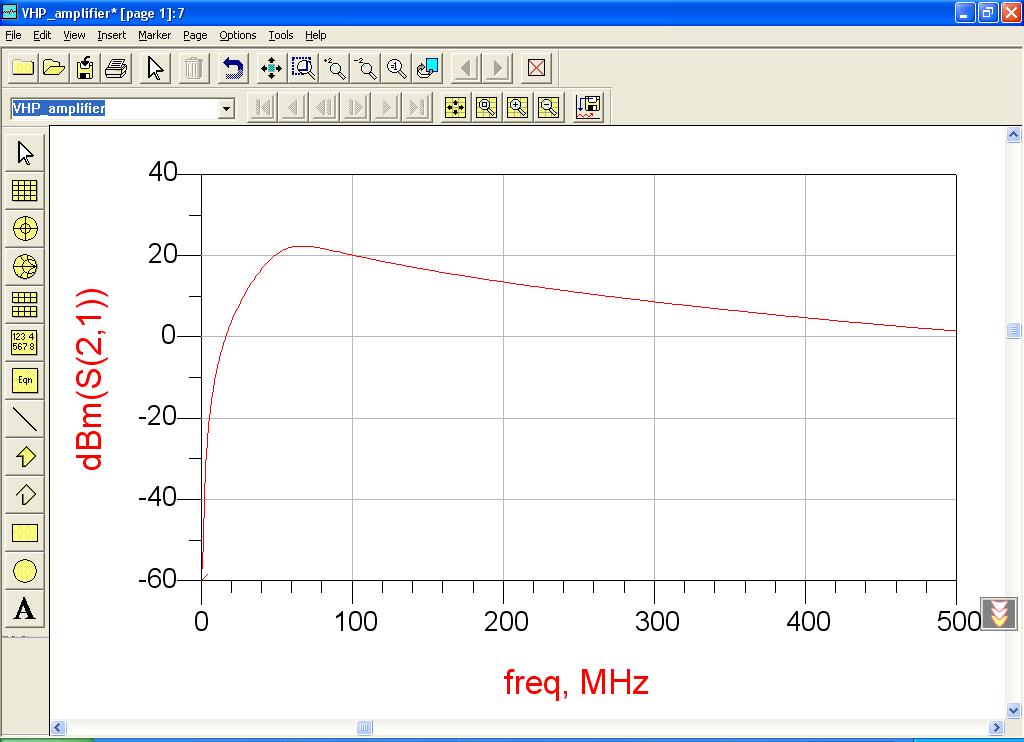Open the File menu
This screenshot has width=1024, height=742.
[13, 35]
